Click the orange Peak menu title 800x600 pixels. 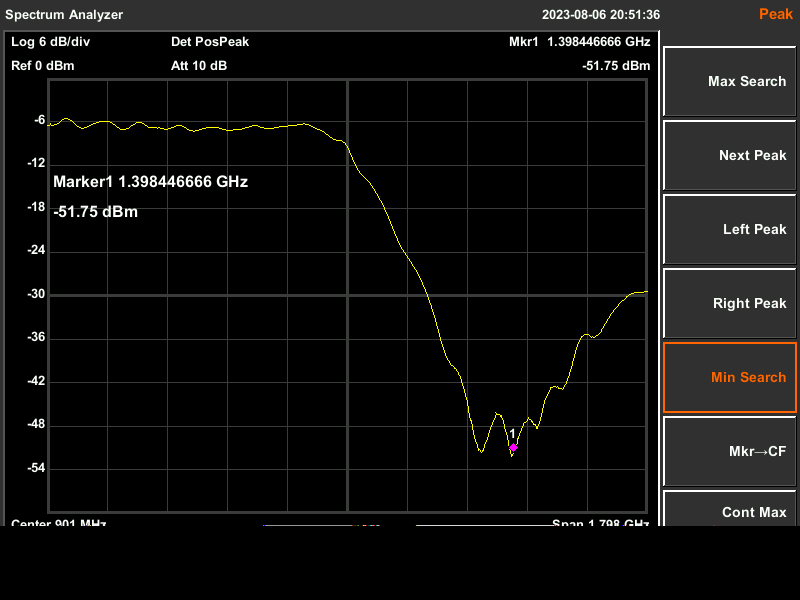click(776, 14)
